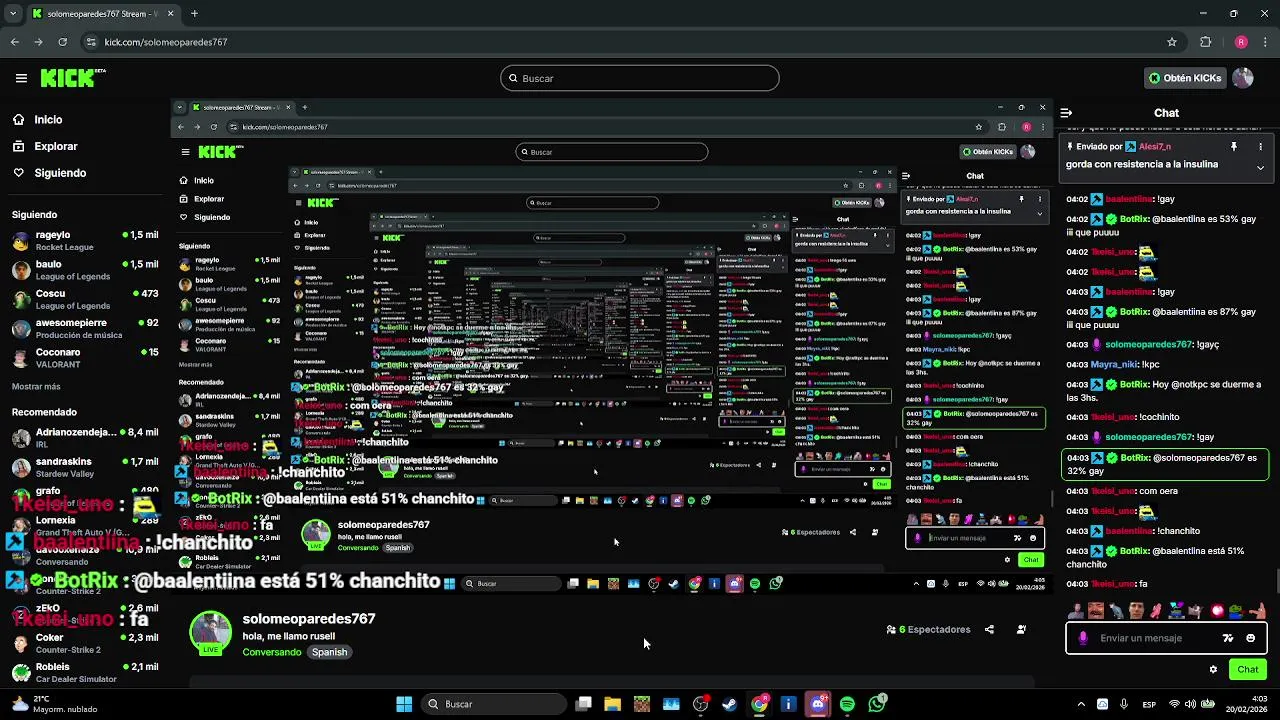Collapse the chat panel with arrow icon

1066,113
